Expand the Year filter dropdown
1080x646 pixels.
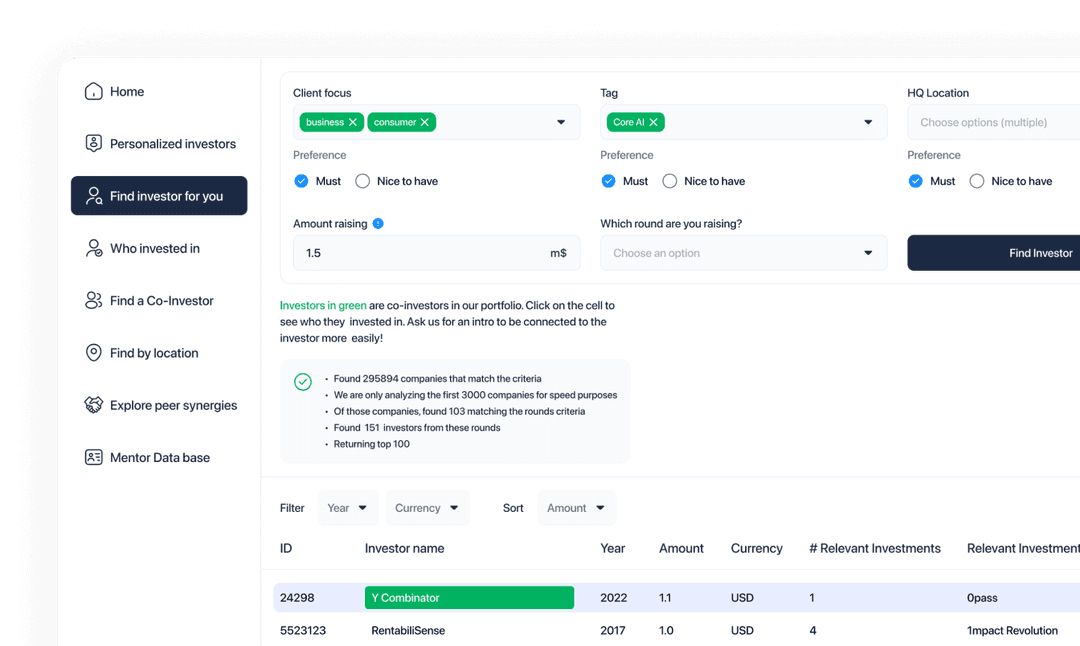click(347, 508)
